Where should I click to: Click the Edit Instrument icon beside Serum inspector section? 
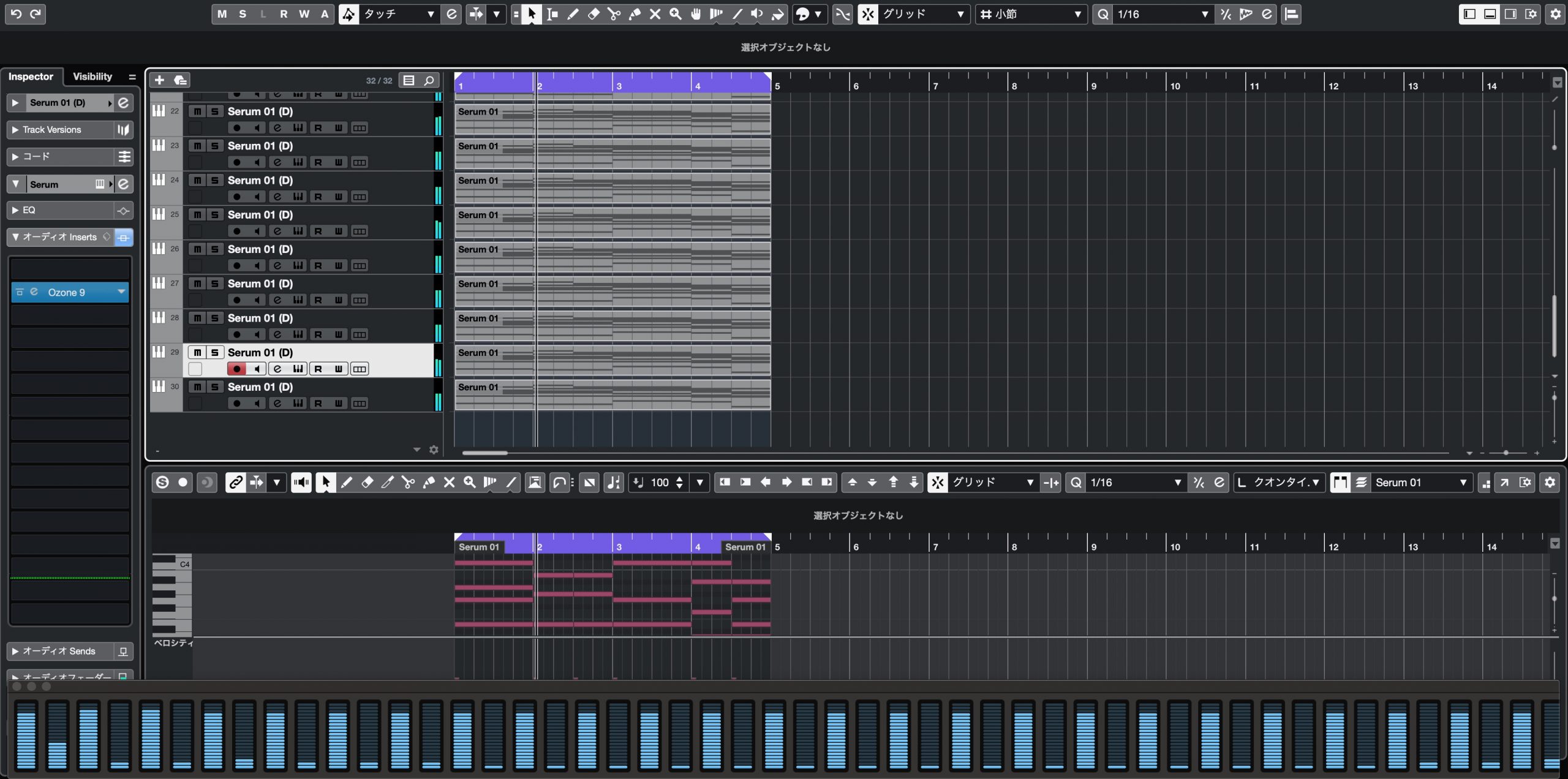pyautogui.click(x=124, y=184)
